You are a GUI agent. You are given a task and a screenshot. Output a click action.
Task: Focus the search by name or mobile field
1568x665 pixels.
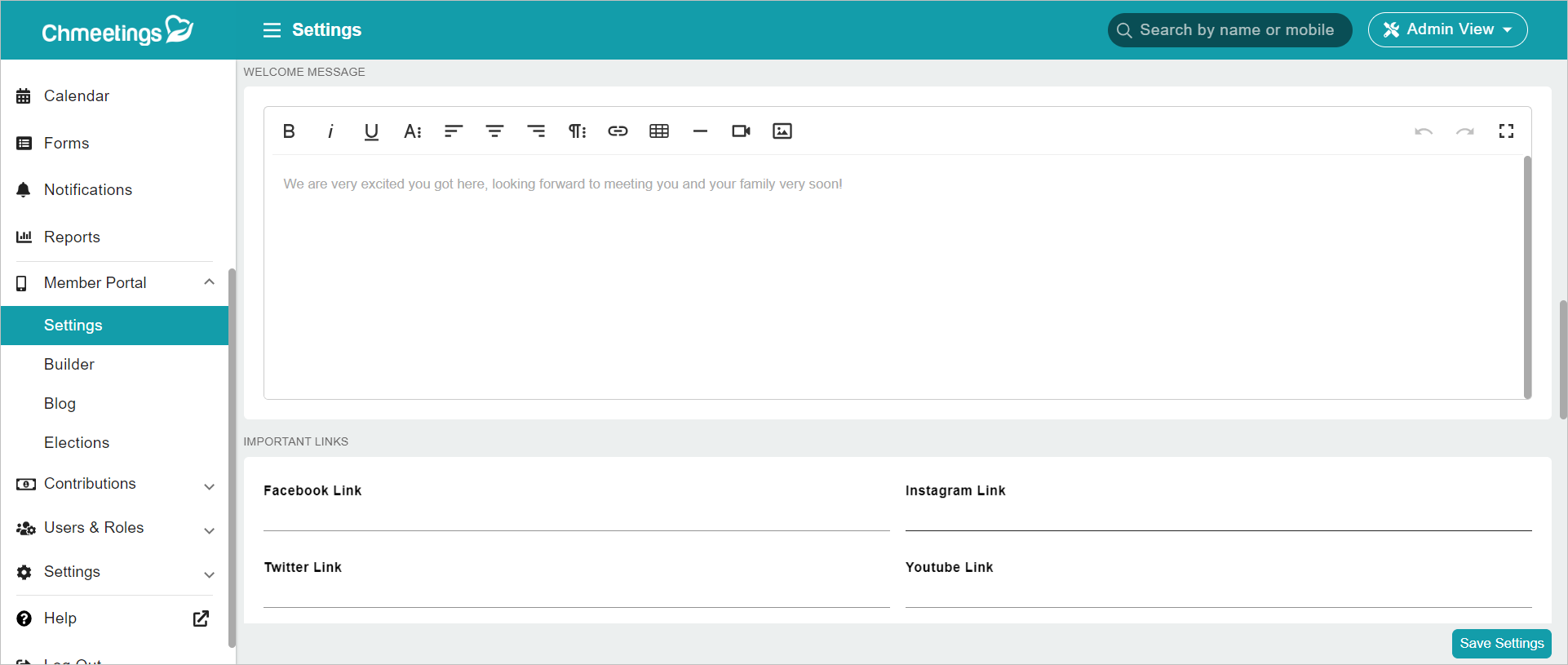tap(1229, 30)
